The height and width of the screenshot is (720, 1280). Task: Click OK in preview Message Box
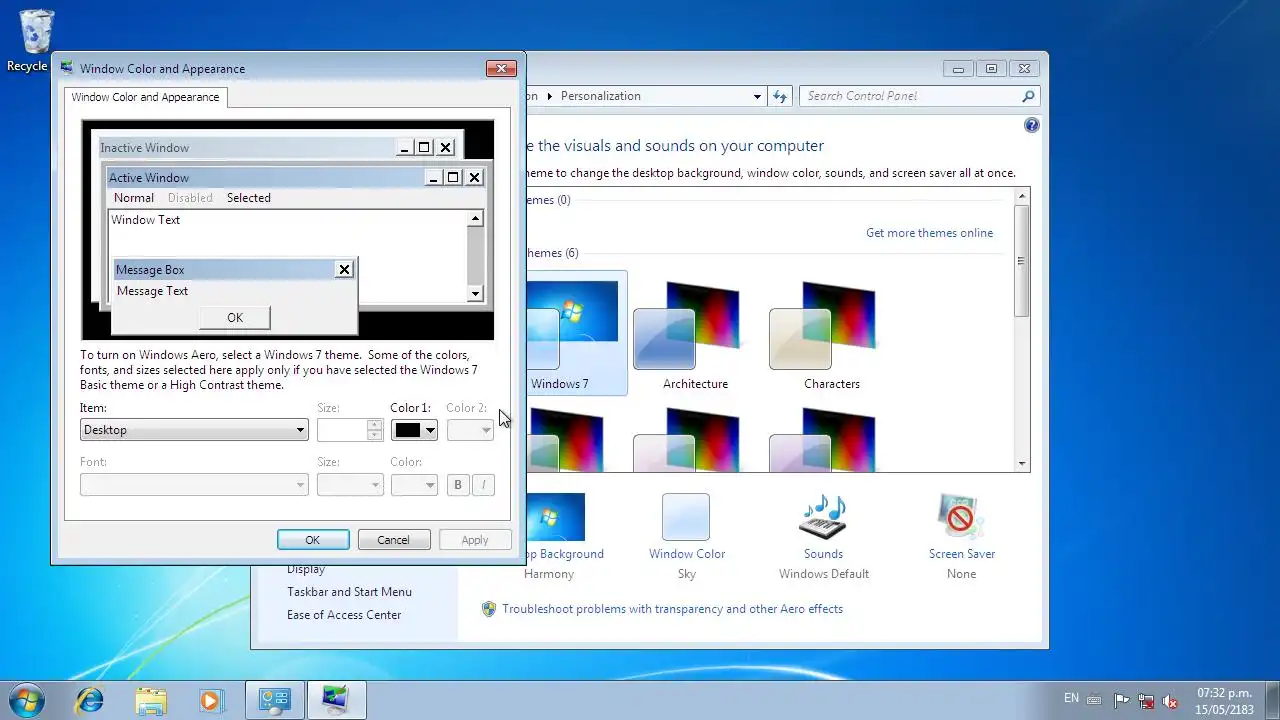235,318
